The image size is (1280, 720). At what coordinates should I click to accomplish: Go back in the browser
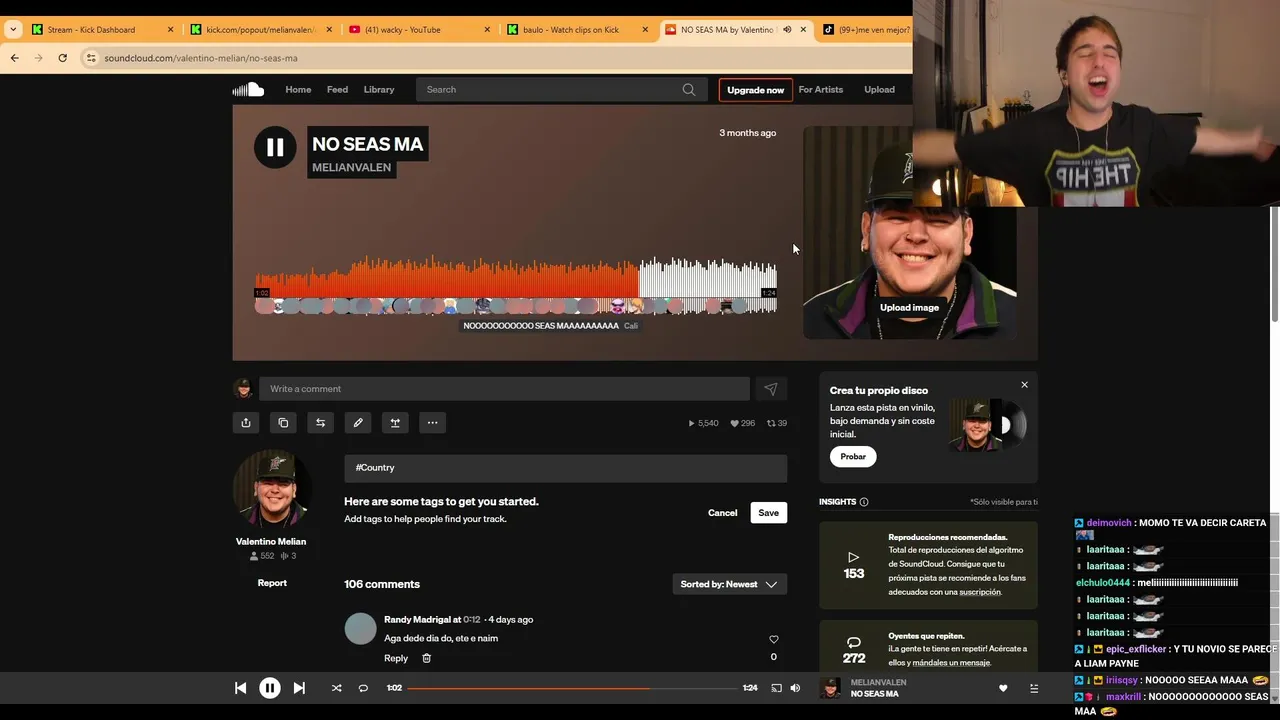15,58
